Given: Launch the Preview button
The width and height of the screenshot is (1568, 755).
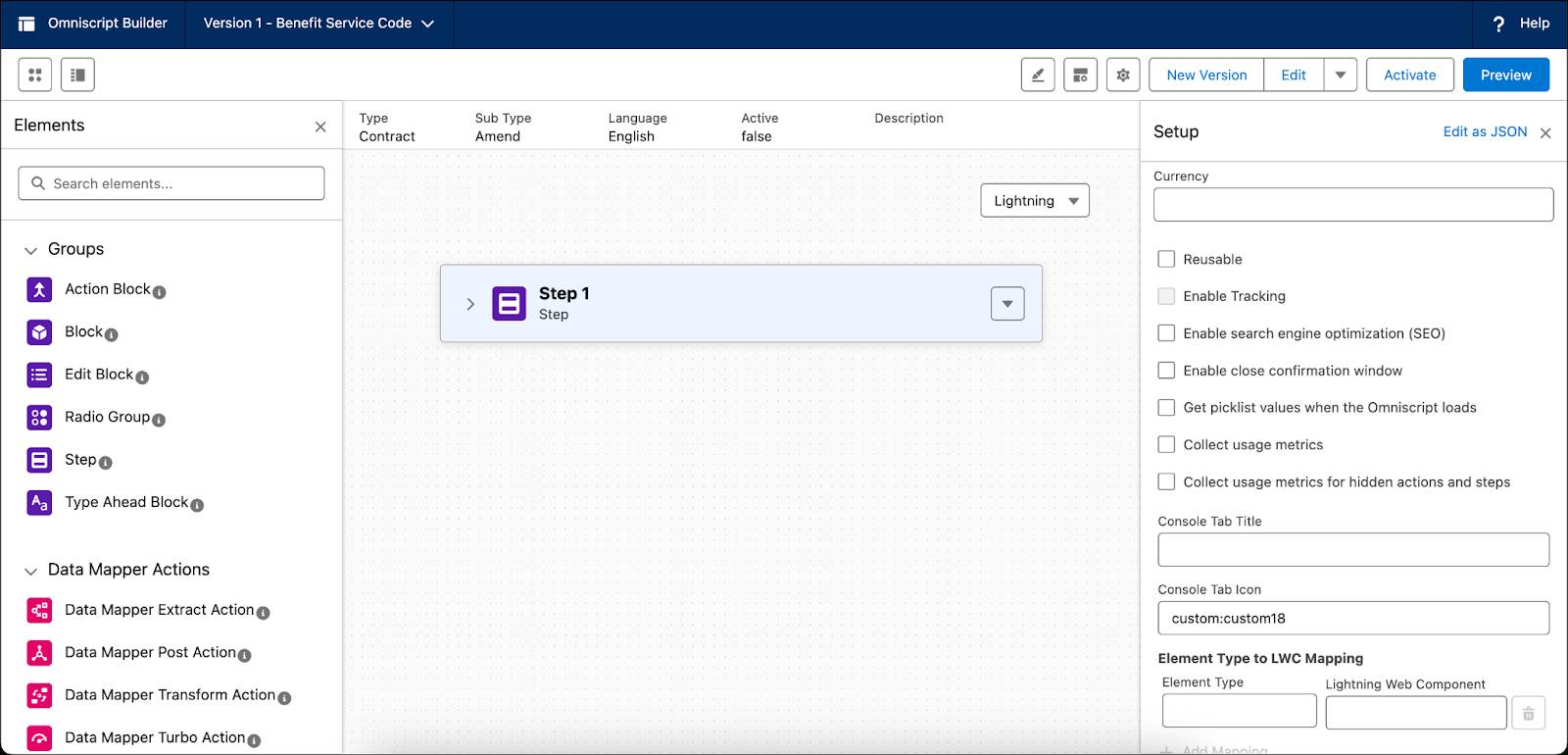Looking at the screenshot, I should [x=1506, y=75].
